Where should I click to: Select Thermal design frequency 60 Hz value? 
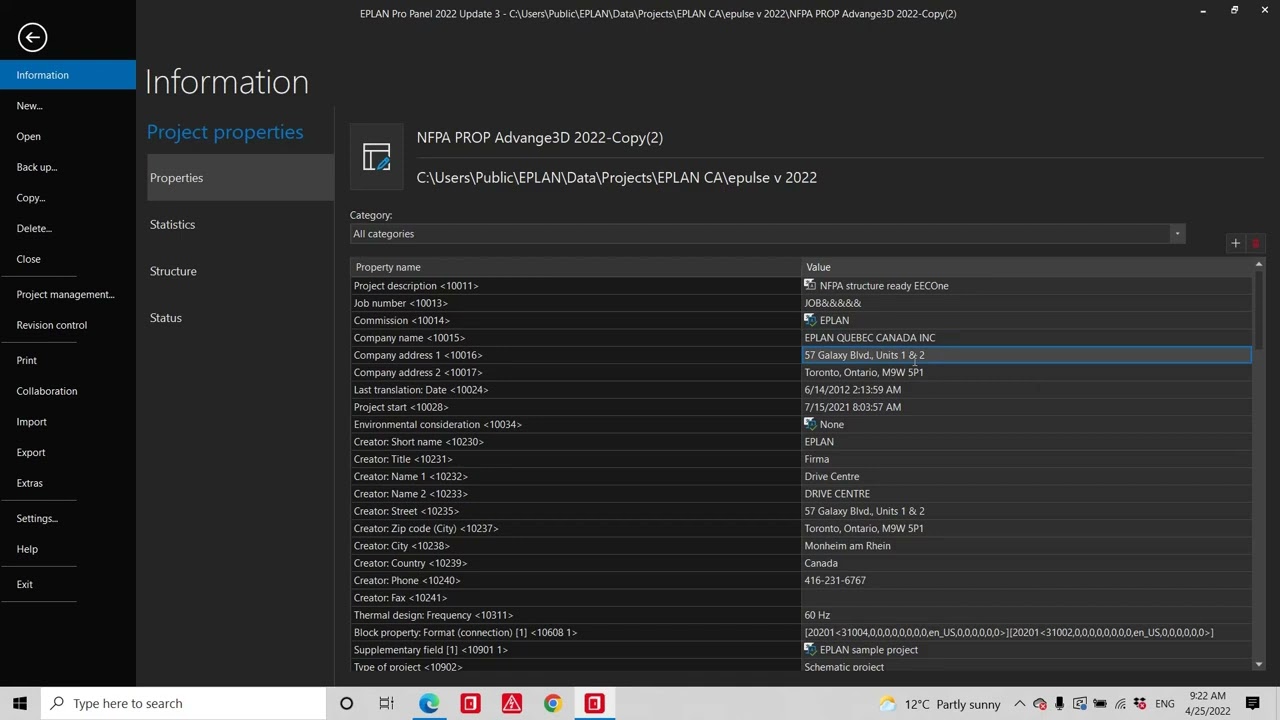click(x=817, y=615)
